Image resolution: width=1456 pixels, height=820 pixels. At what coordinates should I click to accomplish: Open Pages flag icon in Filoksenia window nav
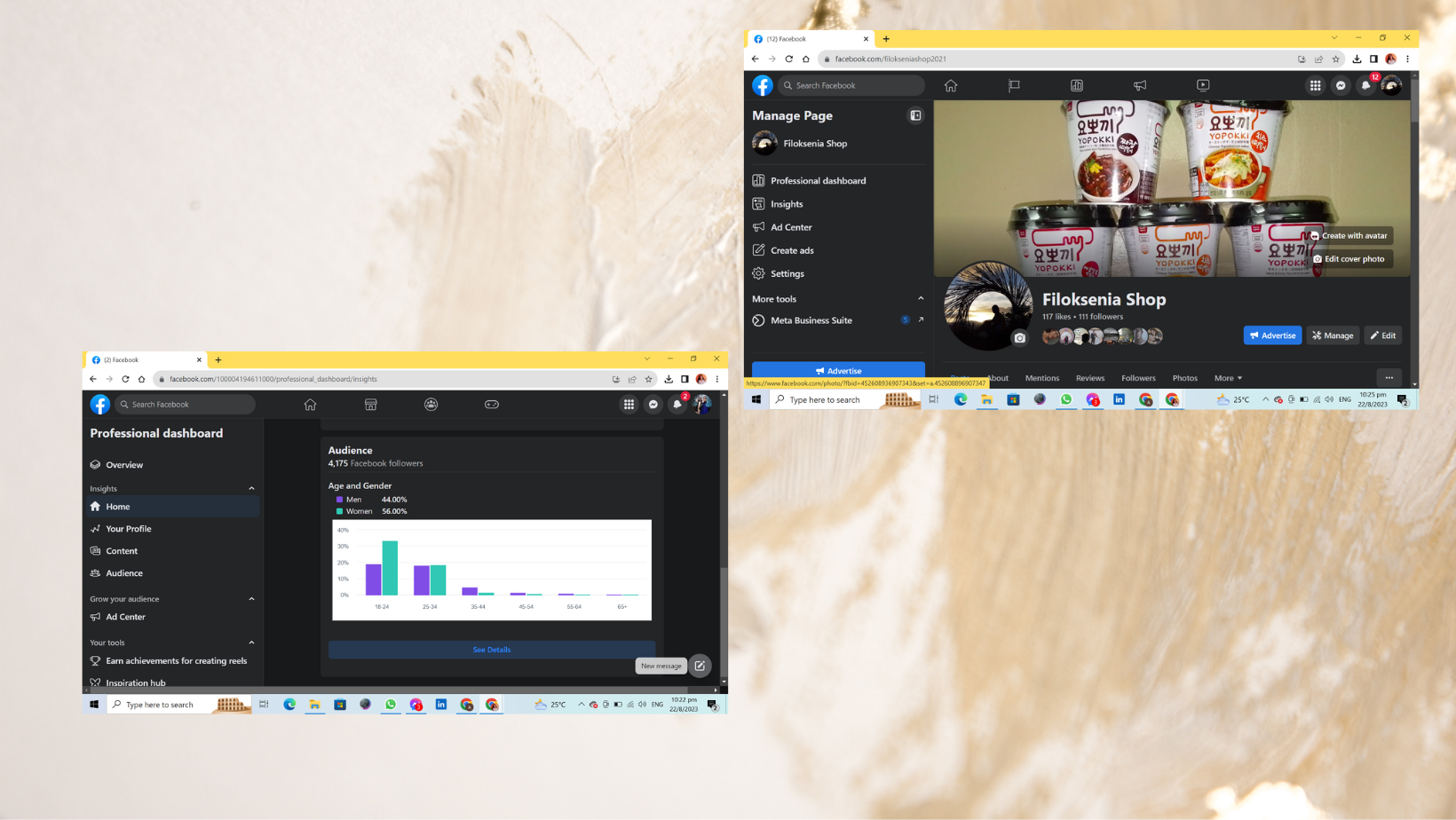pos(1014,86)
